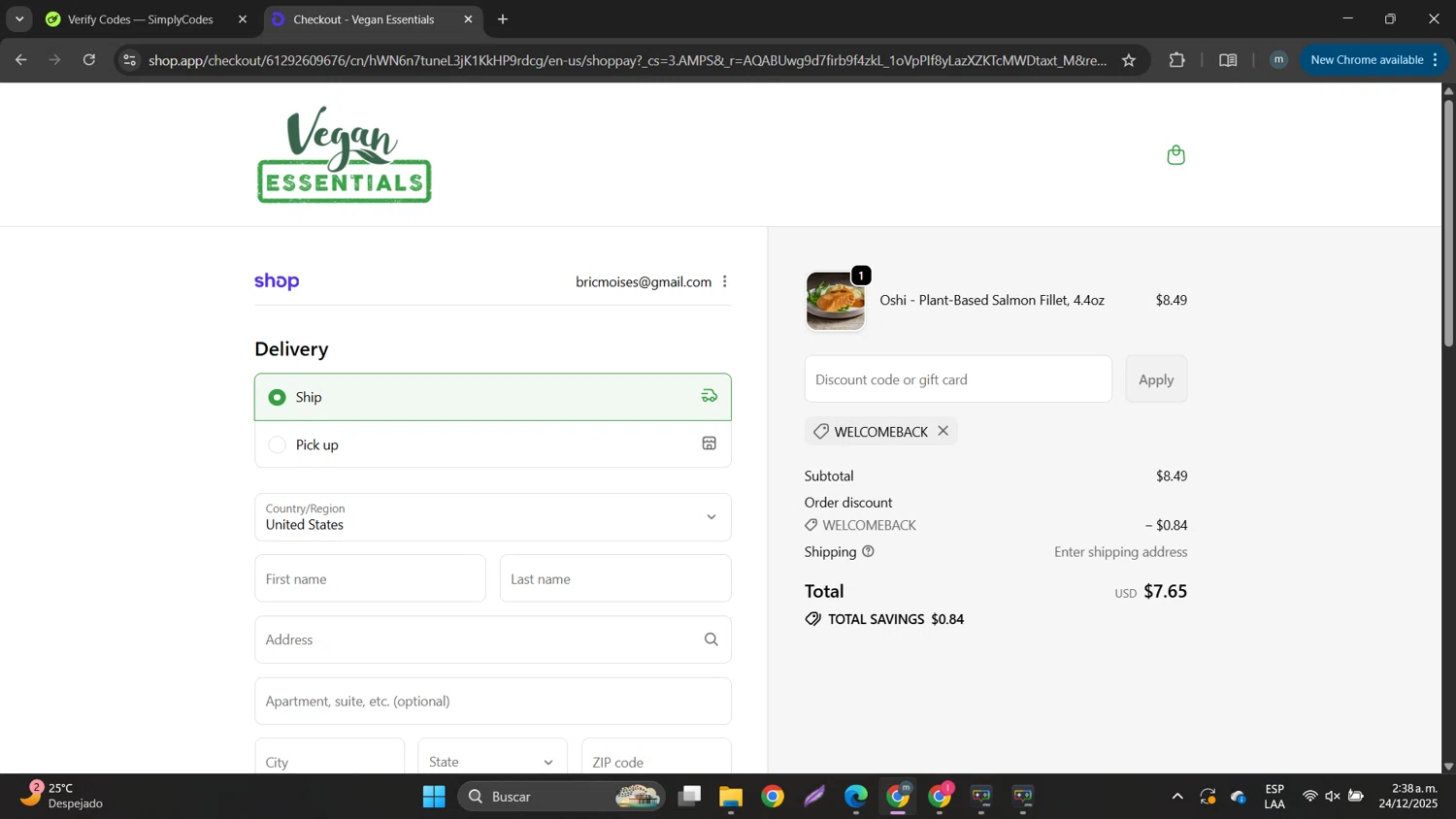Open the Wi-Fi network tray icon
The height and width of the screenshot is (819, 1456).
click(1309, 797)
